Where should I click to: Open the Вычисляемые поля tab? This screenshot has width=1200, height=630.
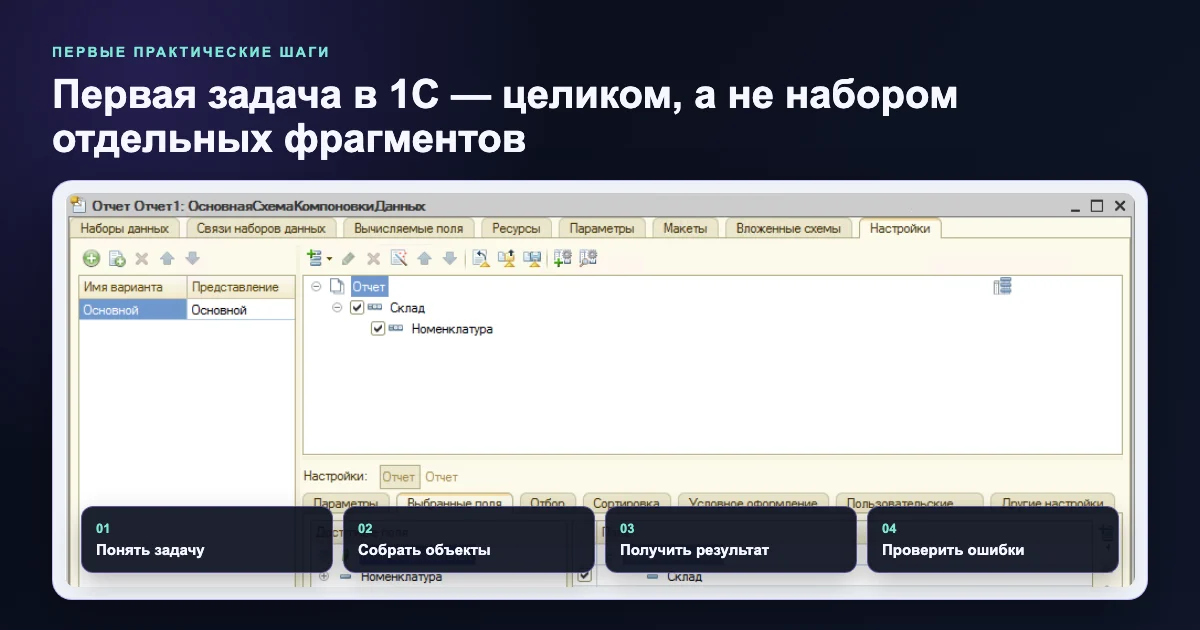click(x=409, y=228)
